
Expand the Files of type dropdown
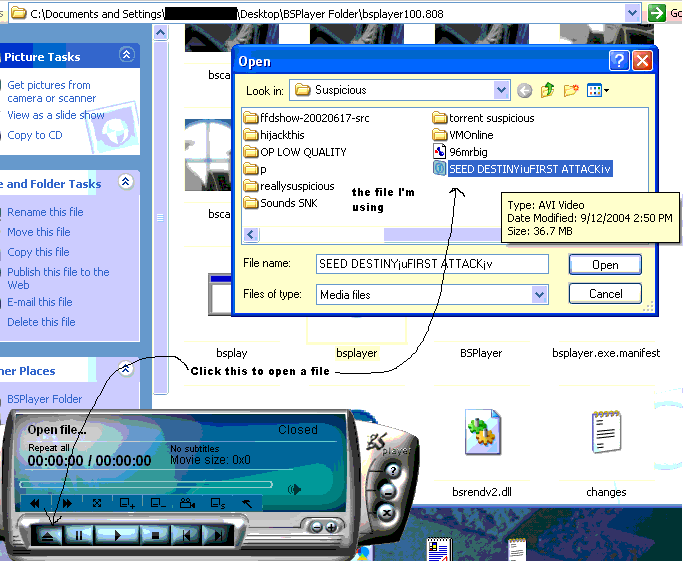539,295
